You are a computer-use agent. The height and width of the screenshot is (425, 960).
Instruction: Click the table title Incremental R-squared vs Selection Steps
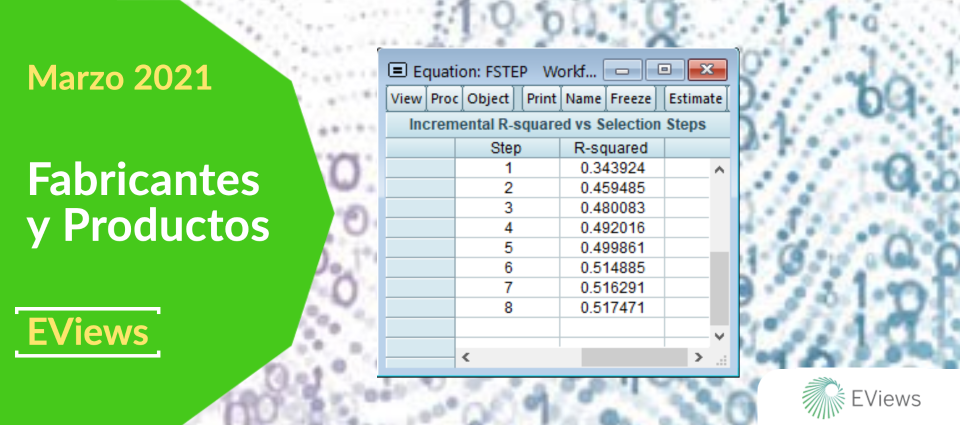[x=557, y=125]
